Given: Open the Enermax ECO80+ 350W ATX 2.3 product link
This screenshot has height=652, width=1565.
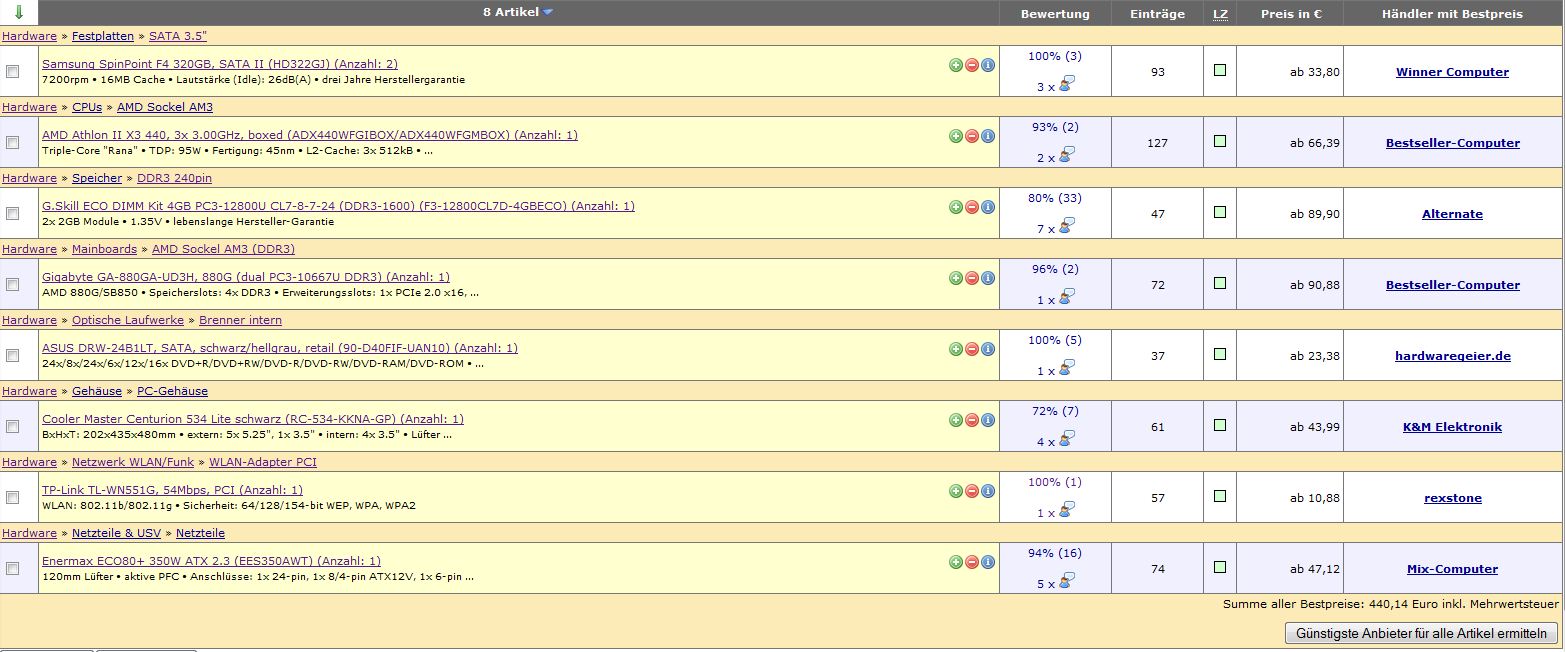Looking at the screenshot, I should point(211,561).
